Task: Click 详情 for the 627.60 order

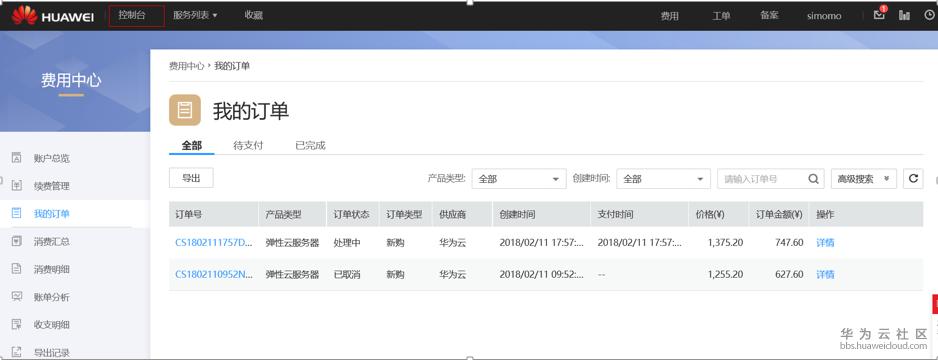Action: [826, 274]
